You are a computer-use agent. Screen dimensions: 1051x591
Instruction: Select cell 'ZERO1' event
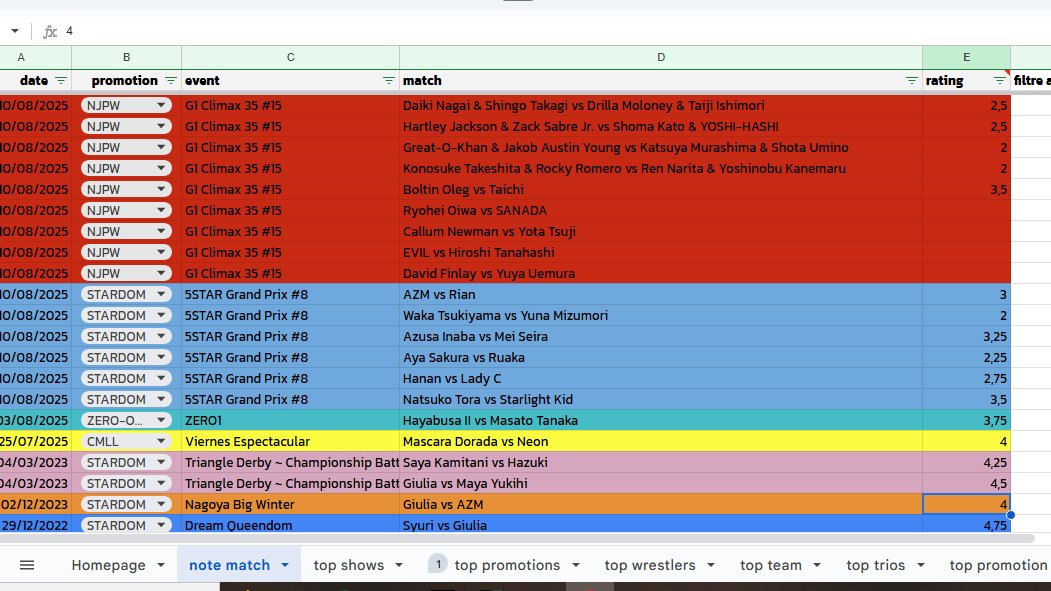[290, 420]
